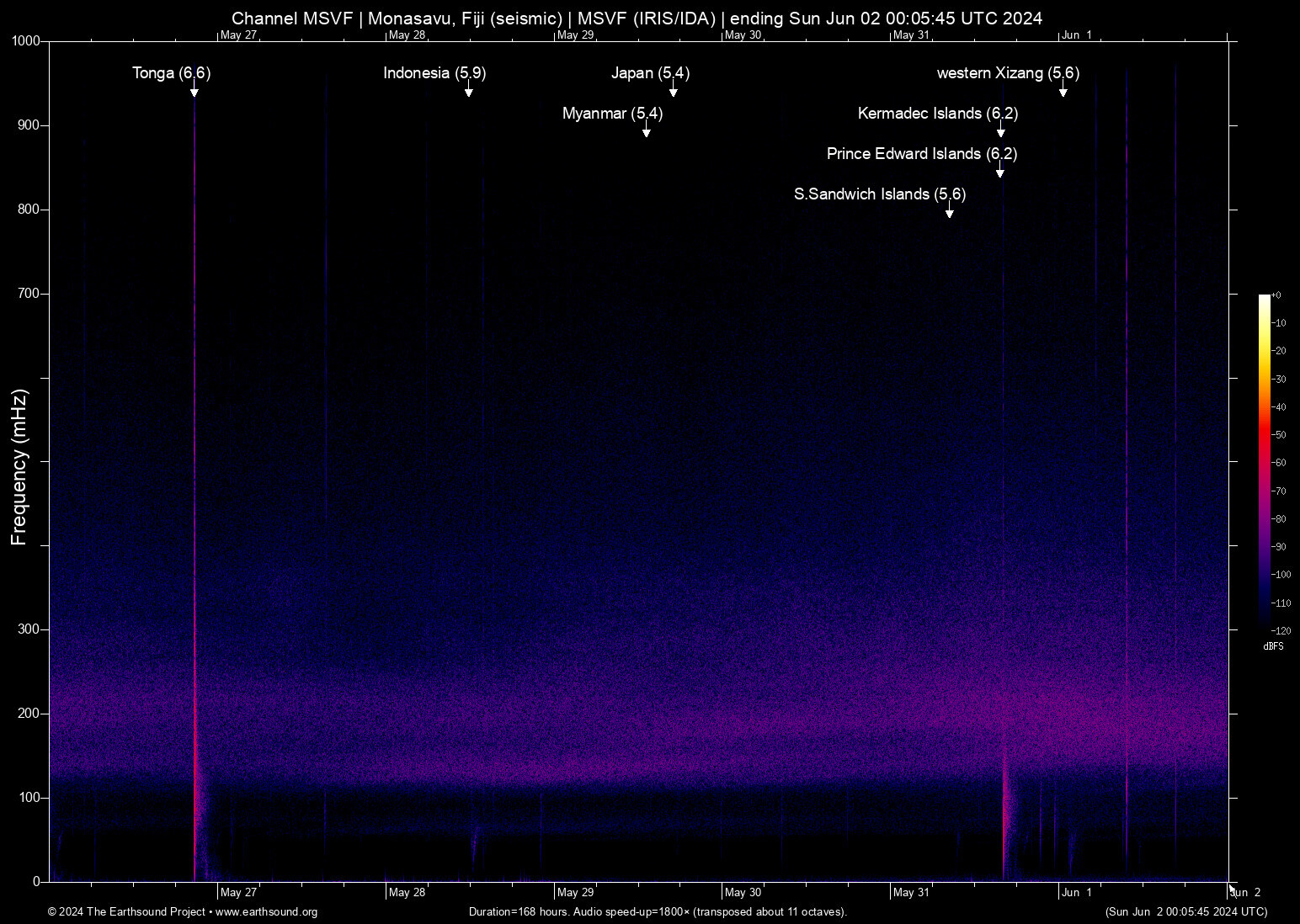Click the Japan (5.4) earthquake label
The width and height of the screenshot is (1300, 924).
[650, 74]
